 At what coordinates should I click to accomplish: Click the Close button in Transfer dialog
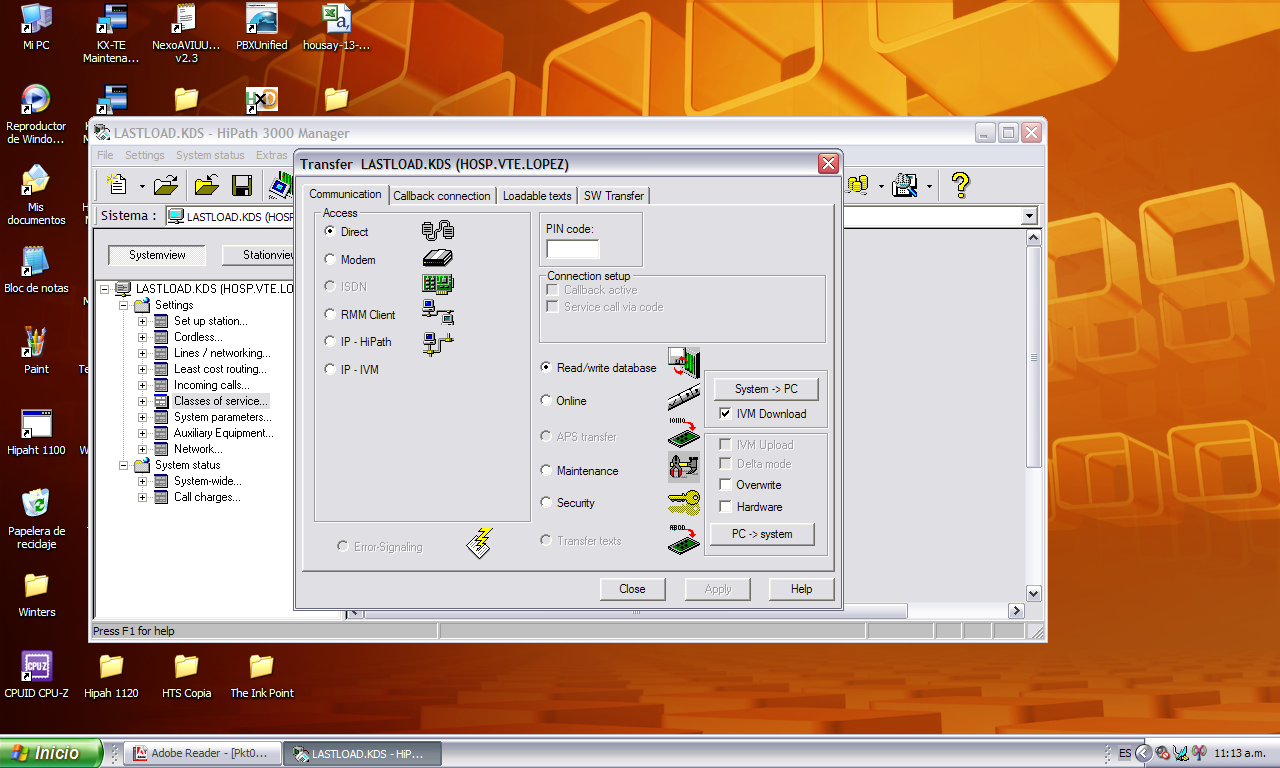click(x=632, y=589)
